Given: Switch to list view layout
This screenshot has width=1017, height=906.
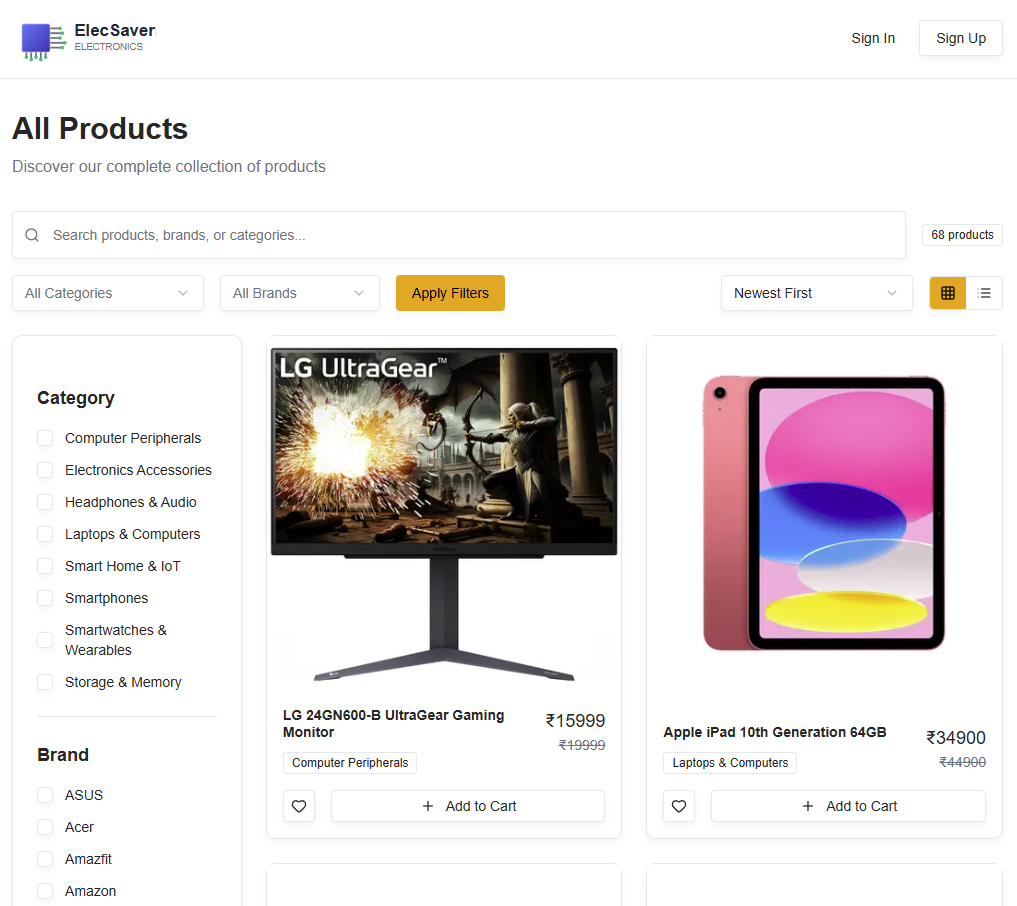Looking at the screenshot, I should tap(984, 293).
